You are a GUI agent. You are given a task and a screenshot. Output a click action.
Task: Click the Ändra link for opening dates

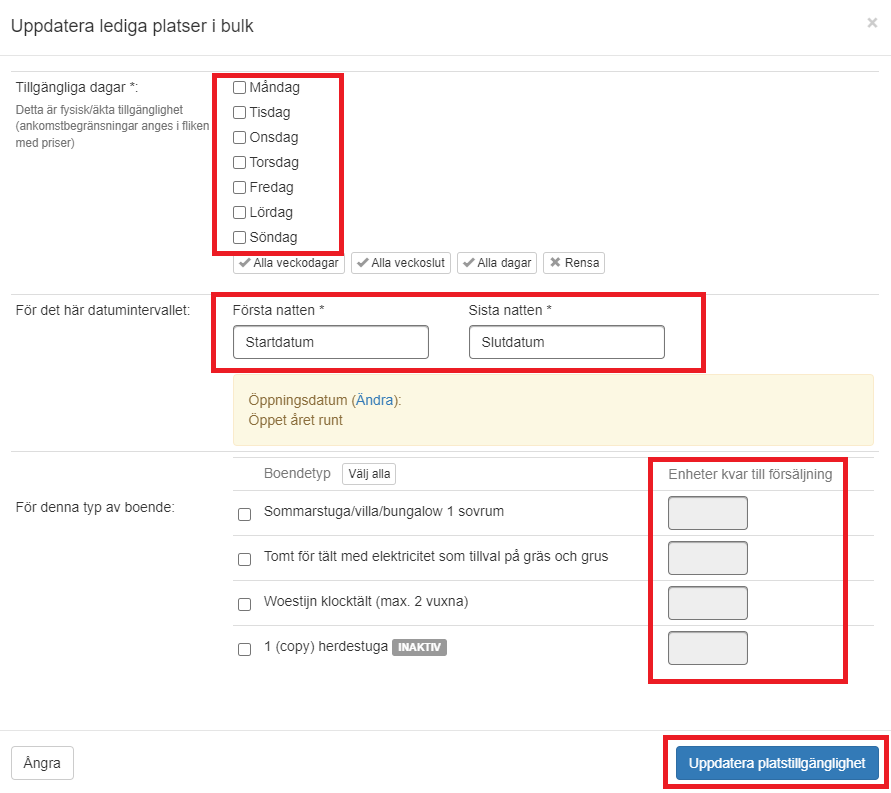pos(376,400)
